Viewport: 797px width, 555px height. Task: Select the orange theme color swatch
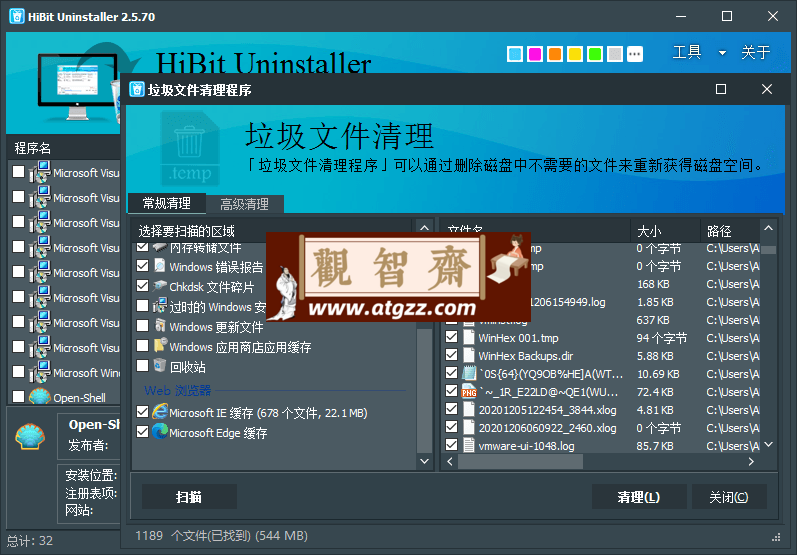click(x=555, y=54)
